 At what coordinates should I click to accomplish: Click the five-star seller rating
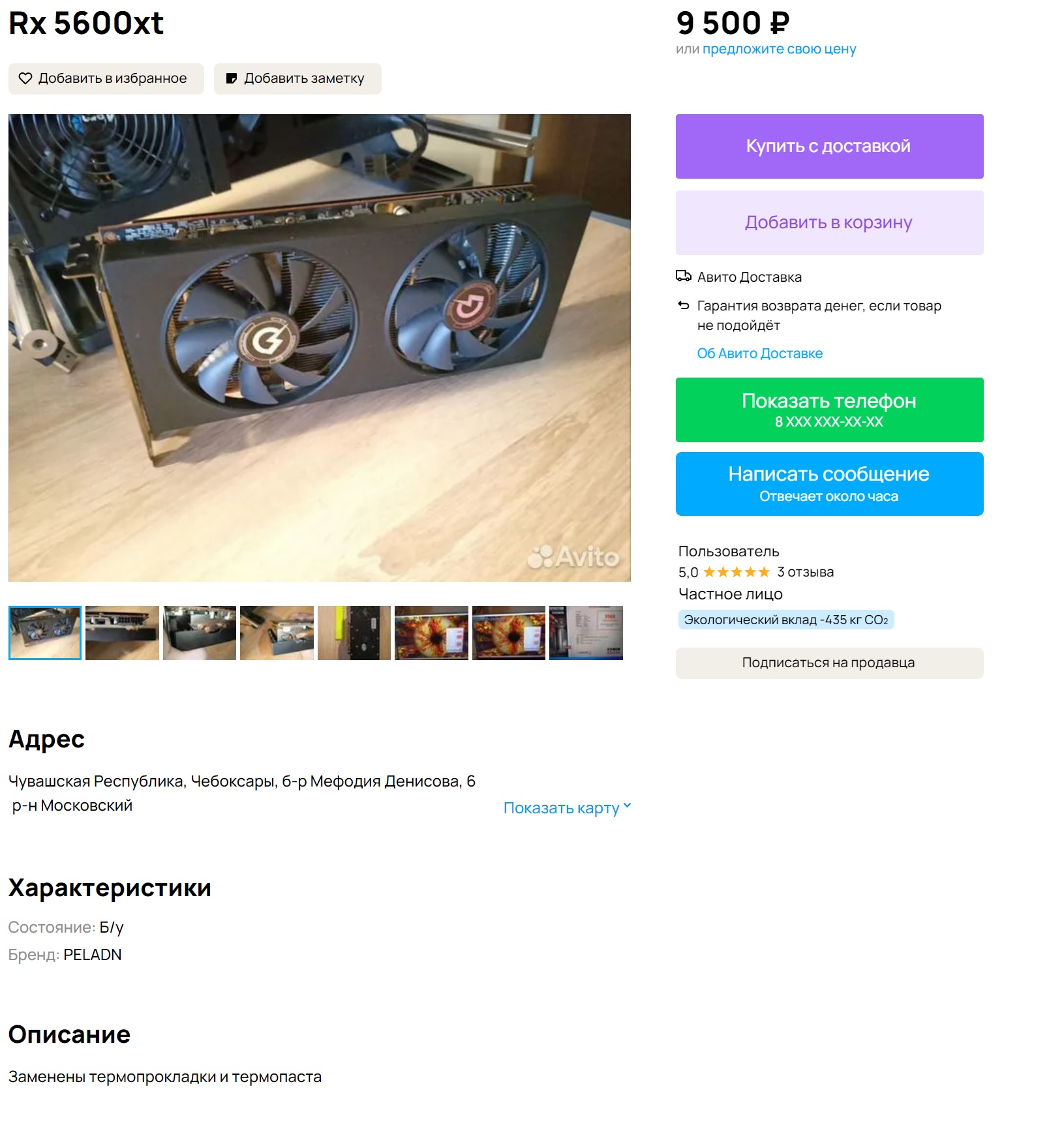(737, 572)
